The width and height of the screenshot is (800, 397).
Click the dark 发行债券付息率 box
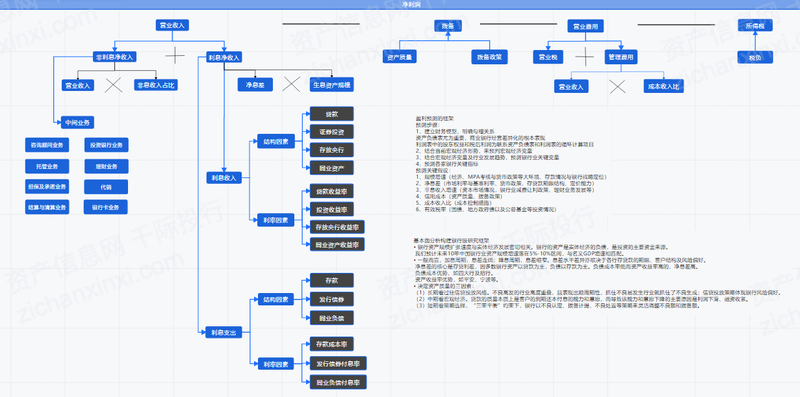[338, 364]
